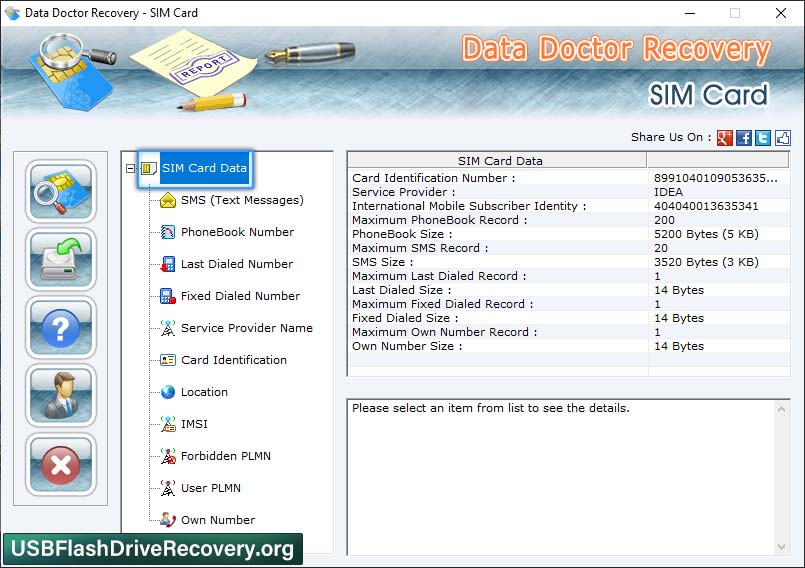Click the thumbs-up like icon
The height and width of the screenshot is (568, 805).
click(x=782, y=138)
